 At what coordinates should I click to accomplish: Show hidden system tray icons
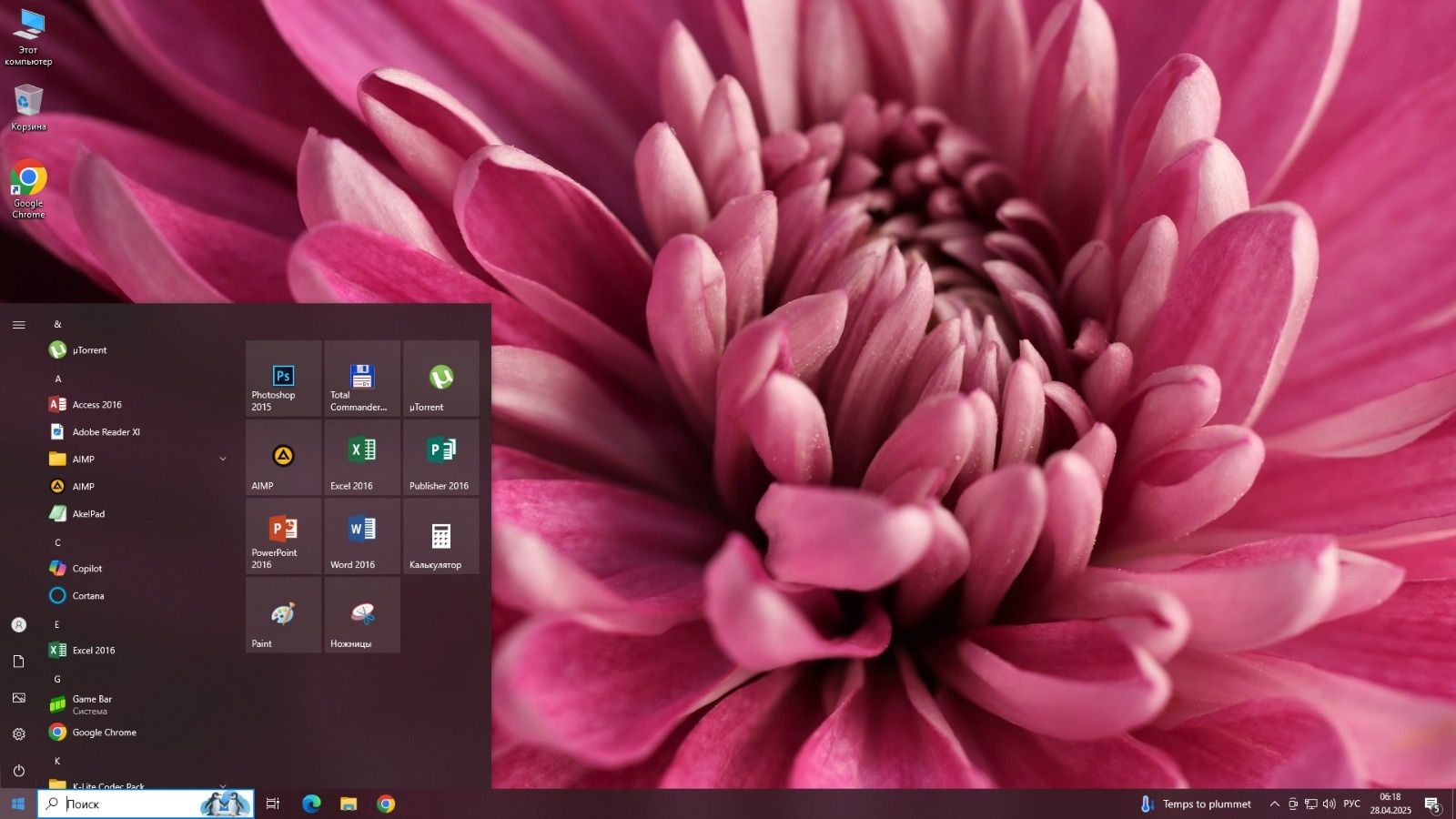[1274, 804]
